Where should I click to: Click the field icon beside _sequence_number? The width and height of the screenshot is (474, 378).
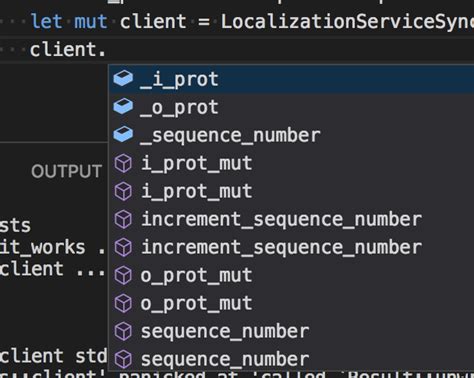point(123,135)
